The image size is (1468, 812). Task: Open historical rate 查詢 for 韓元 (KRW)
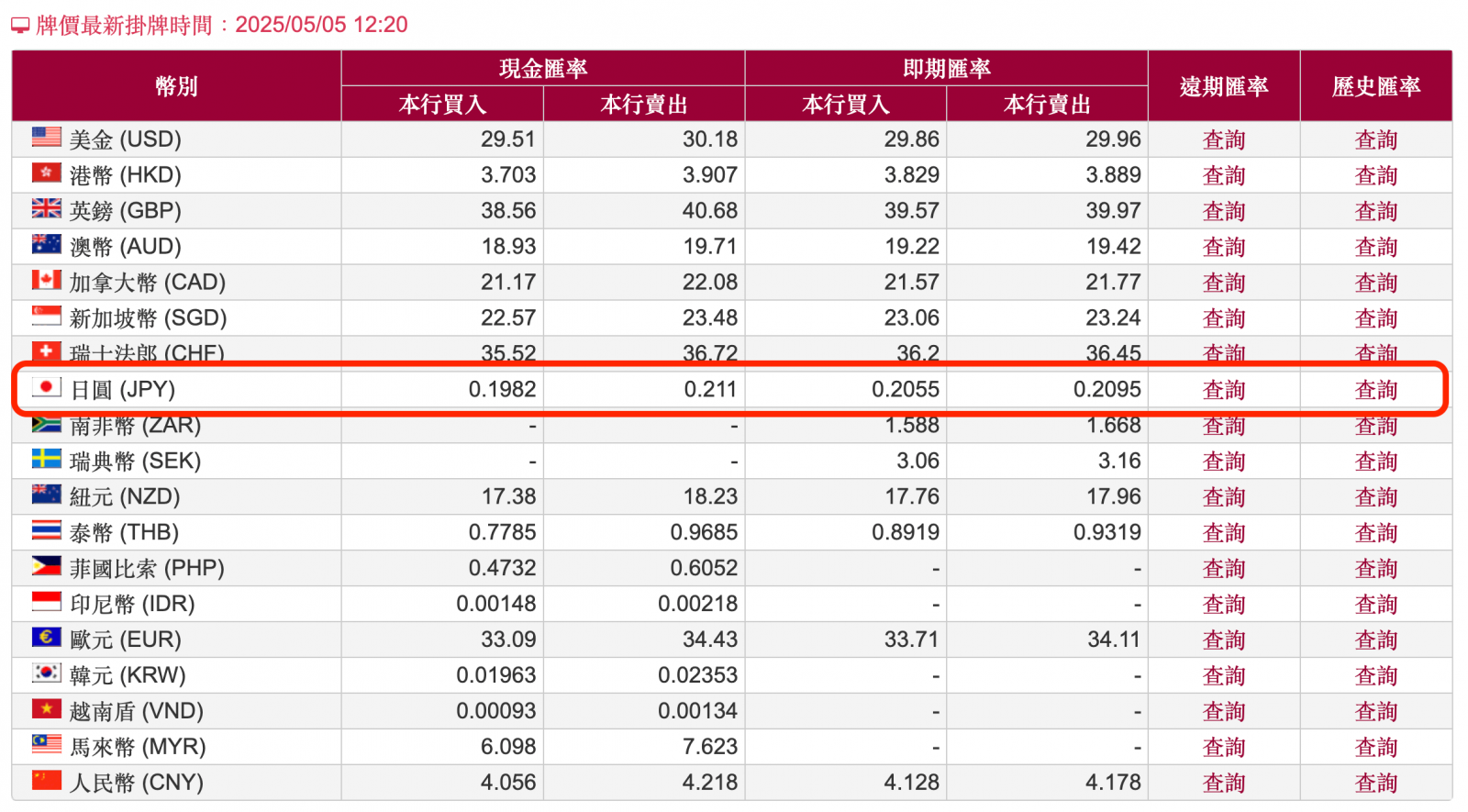click(x=1376, y=675)
